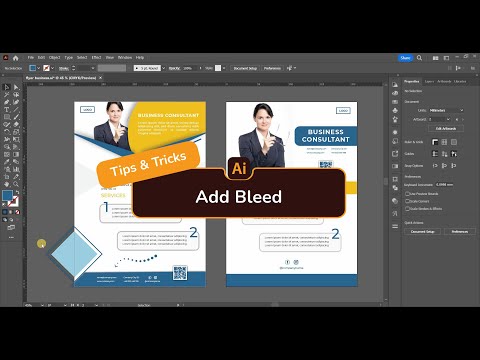This screenshot has width=480, height=360.
Task: Toggle the Show Transparency Grid button
Action: [454, 142]
